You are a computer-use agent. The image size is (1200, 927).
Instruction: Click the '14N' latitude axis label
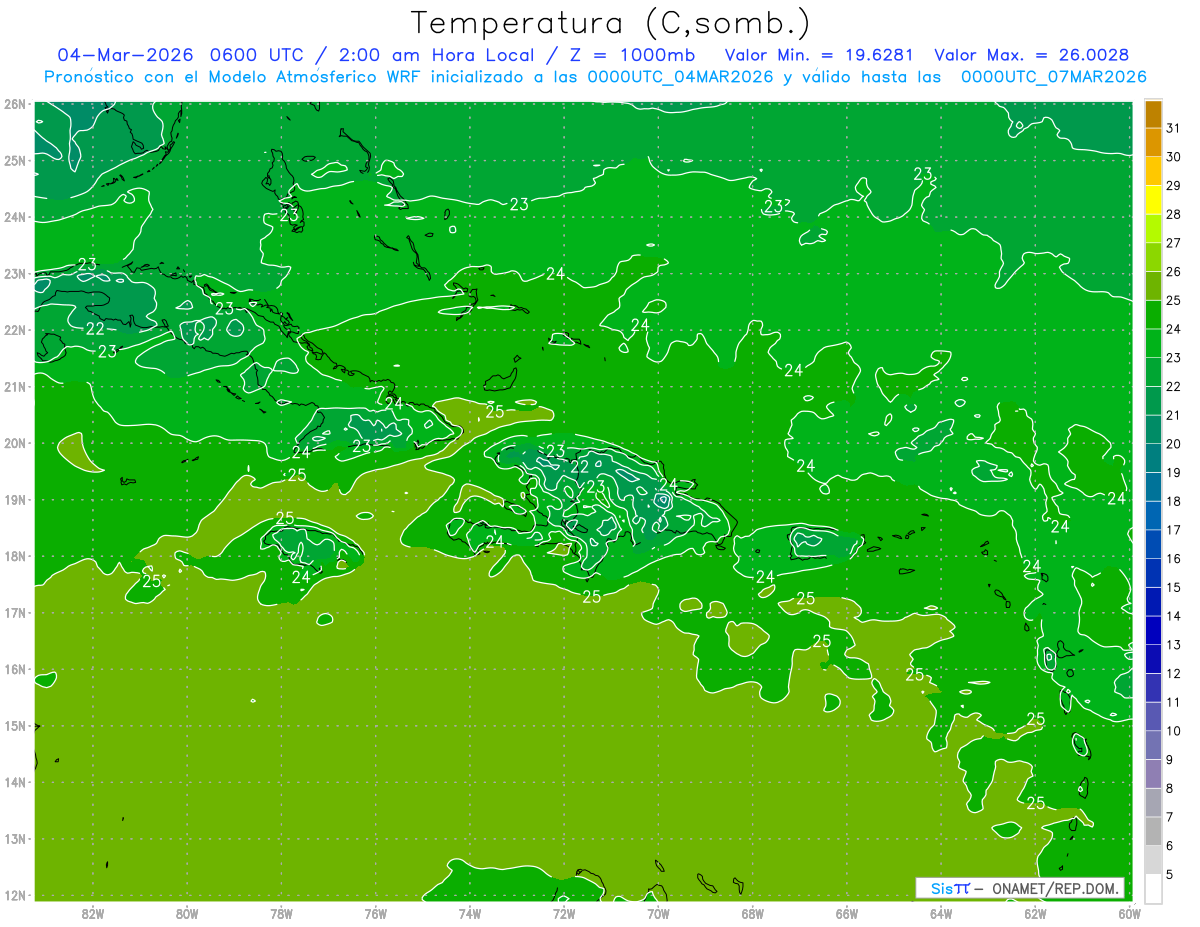[14, 782]
